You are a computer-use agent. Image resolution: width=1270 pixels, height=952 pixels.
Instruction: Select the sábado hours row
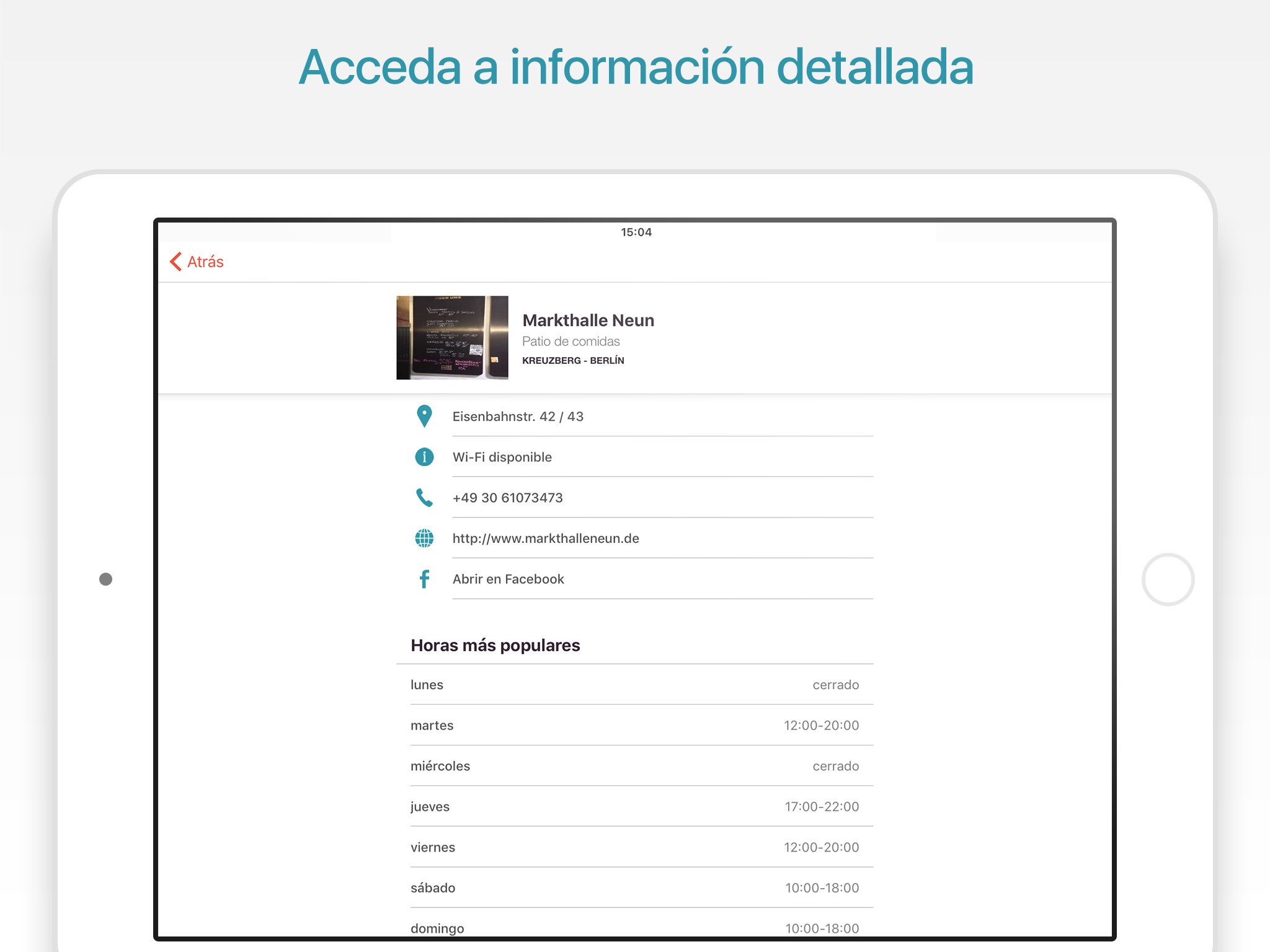pyautogui.click(x=634, y=888)
